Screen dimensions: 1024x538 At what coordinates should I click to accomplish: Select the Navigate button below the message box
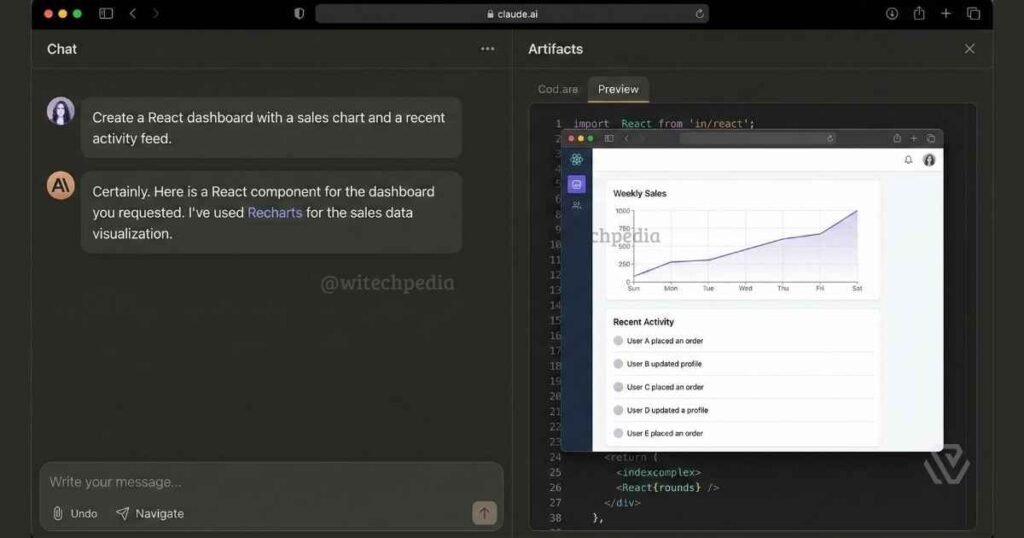click(x=150, y=514)
